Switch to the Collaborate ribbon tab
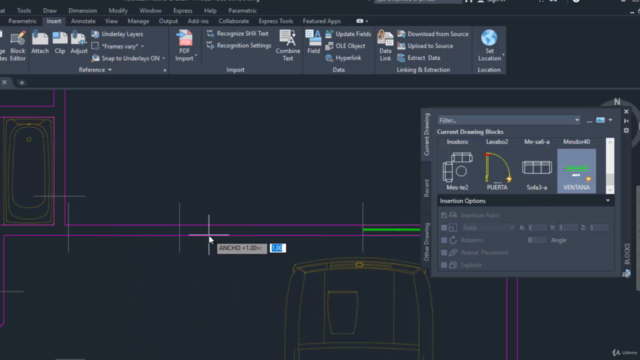This screenshot has width=640, height=360. [x=233, y=21]
